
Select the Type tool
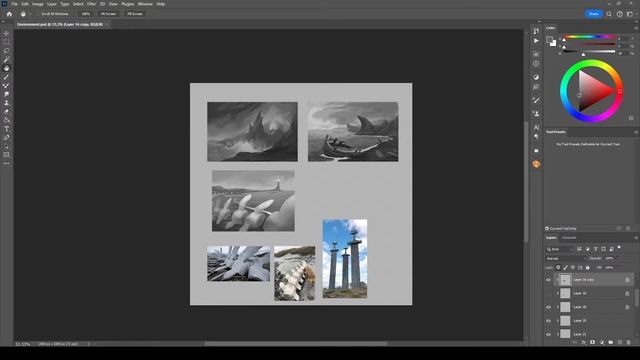coord(6,129)
